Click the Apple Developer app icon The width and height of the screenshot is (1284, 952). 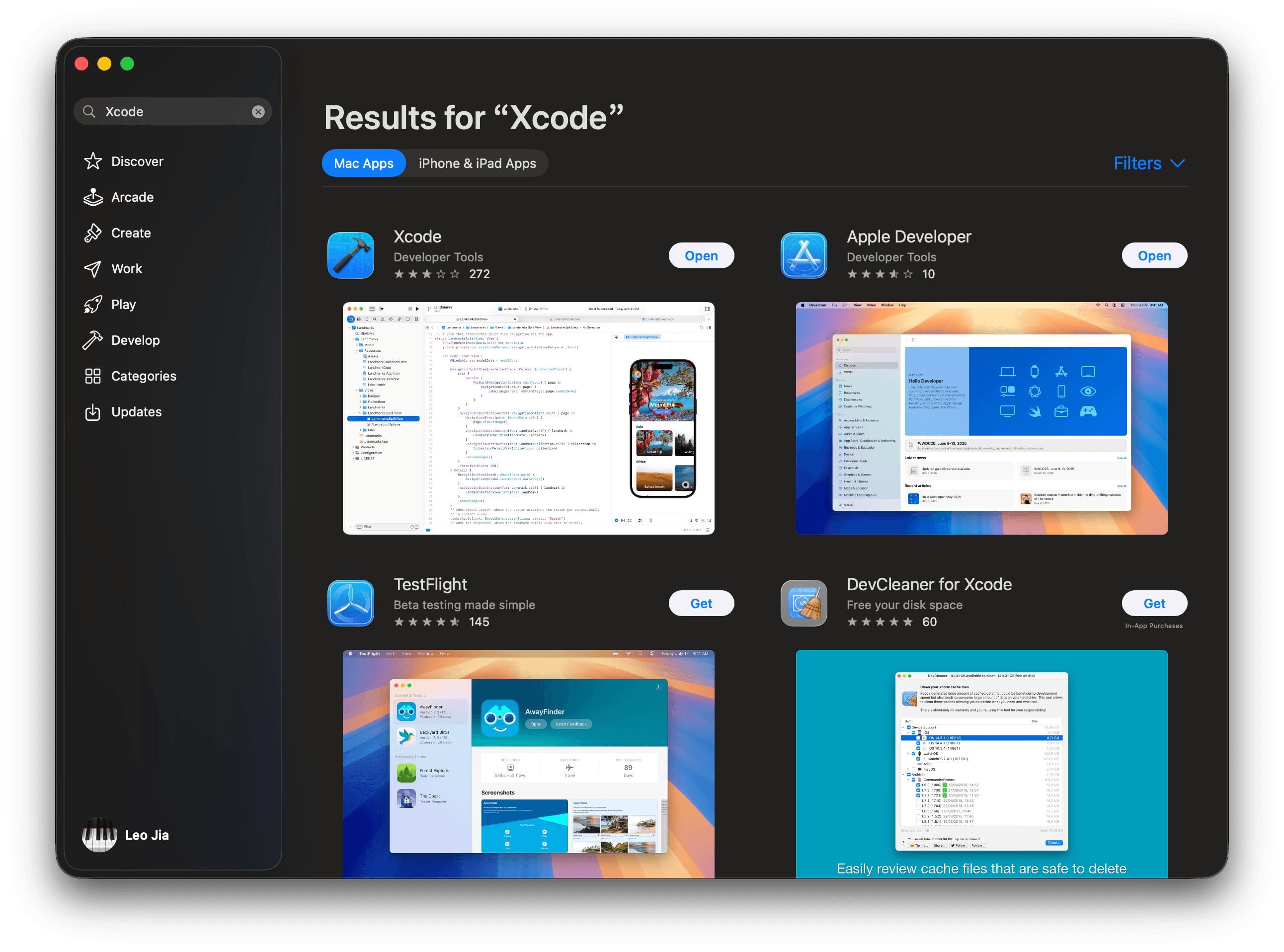803,255
